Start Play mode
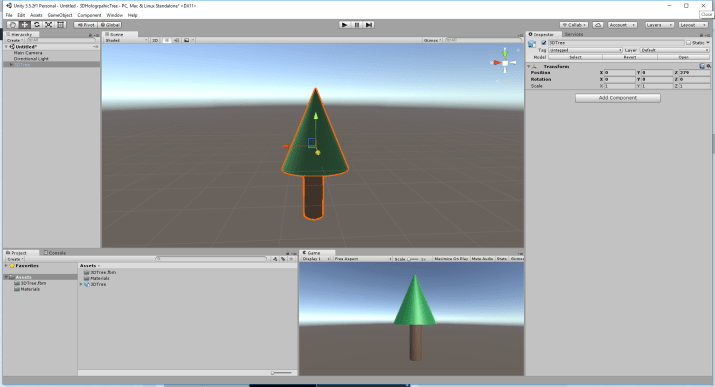715x387 pixels. [x=345, y=25]
